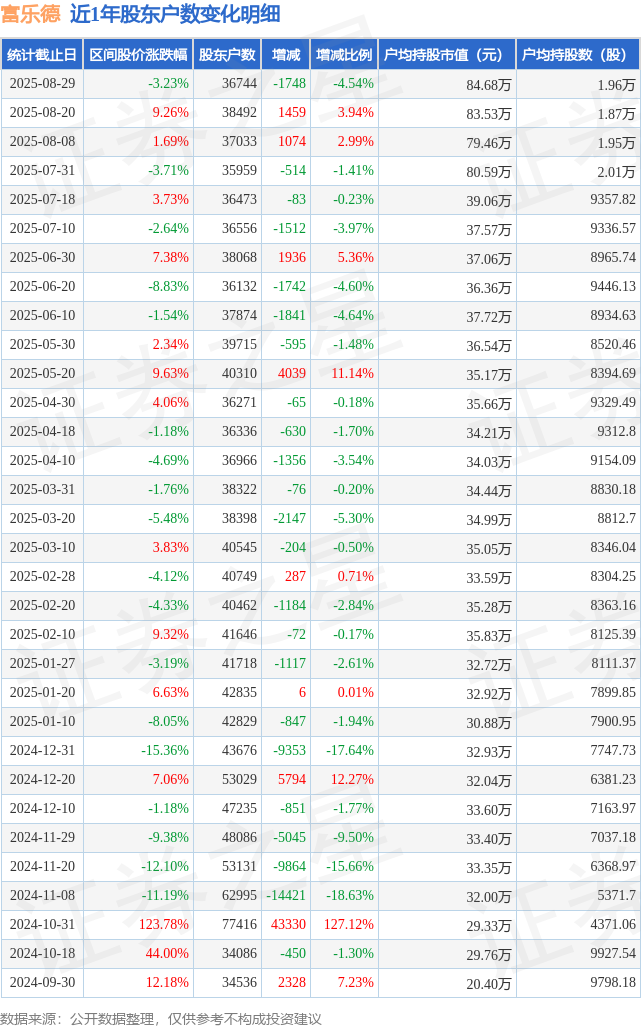Click the -14421 decrease value
Image resolution: width=641 pixels, height=1028 pixels.
click(286, 896)
